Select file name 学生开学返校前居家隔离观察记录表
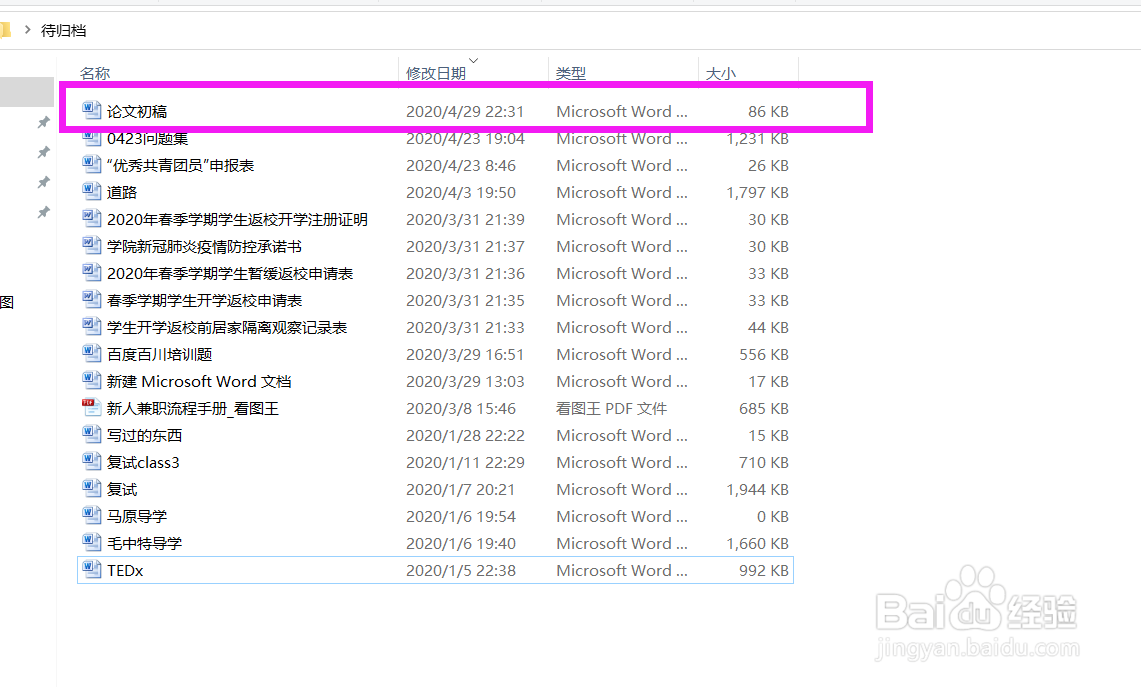This screenshot has width=1141, height=687. [227, 327]
